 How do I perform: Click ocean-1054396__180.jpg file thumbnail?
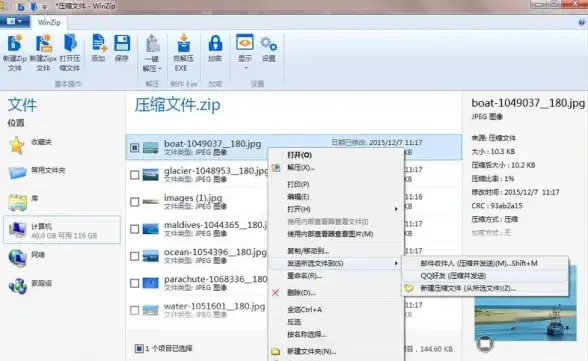tap(151, 256)
